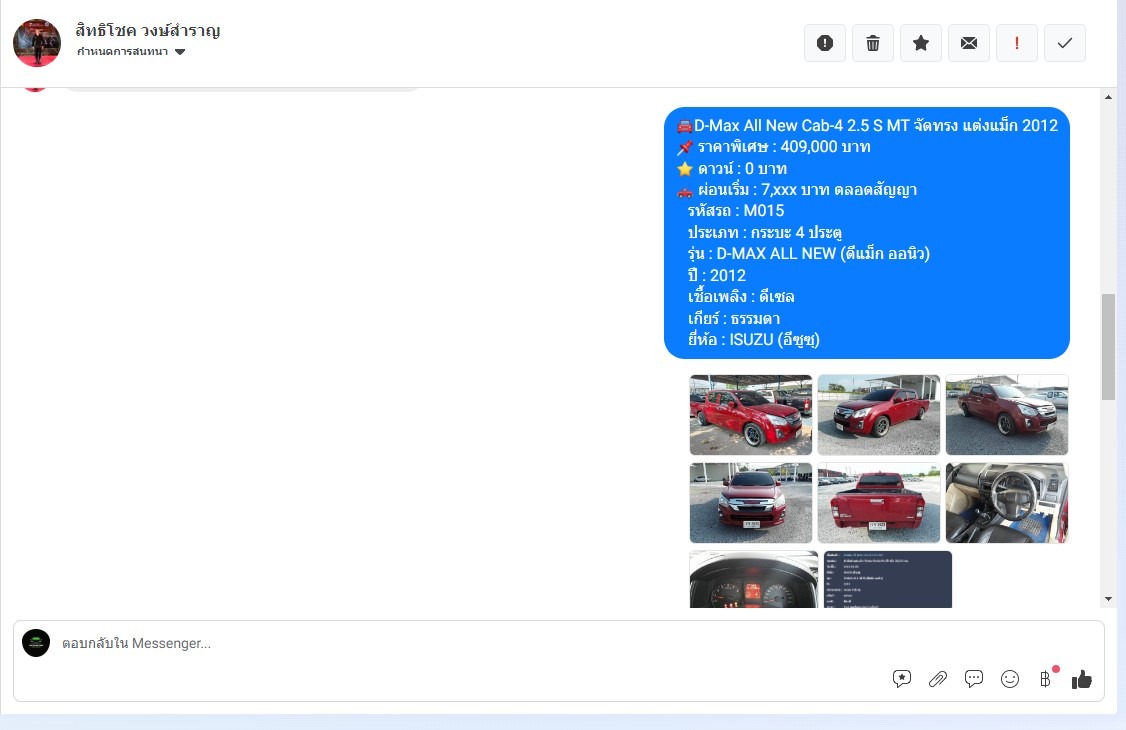
Task: Open the emoji picker
Action: (x=1010, y=678)
